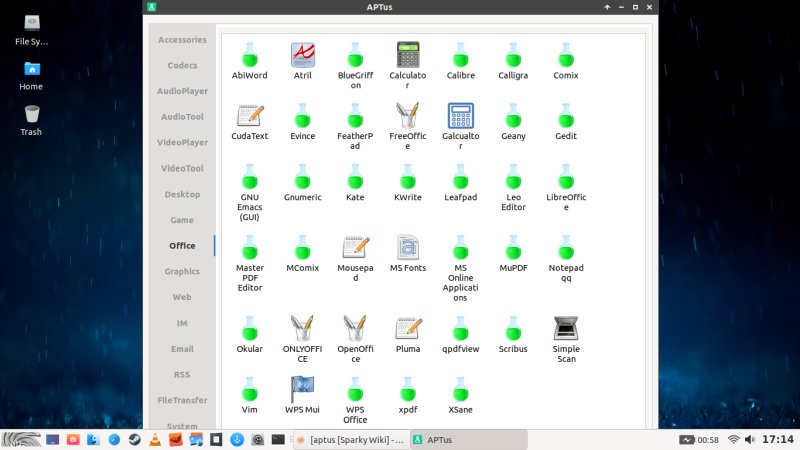Image resolution: width=800 pixels, height=450 pixels.
Task: Select the Leo Editor icon
Action: 513,177
